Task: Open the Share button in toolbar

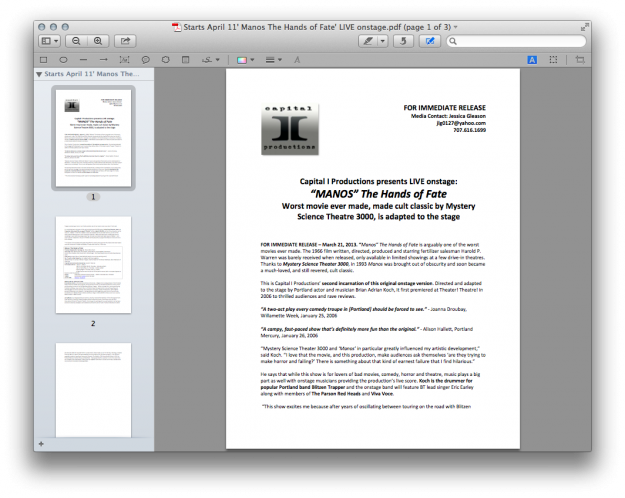Action: point(125,41)
